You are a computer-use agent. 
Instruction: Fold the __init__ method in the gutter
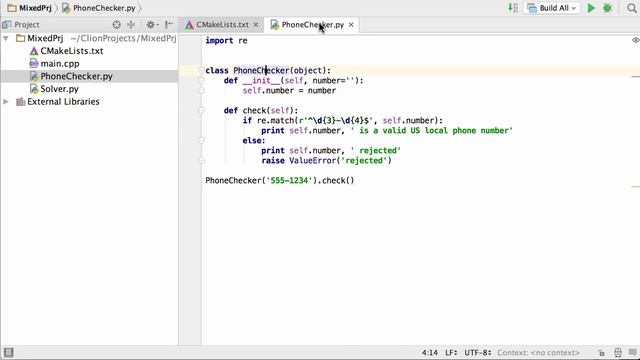201,80
